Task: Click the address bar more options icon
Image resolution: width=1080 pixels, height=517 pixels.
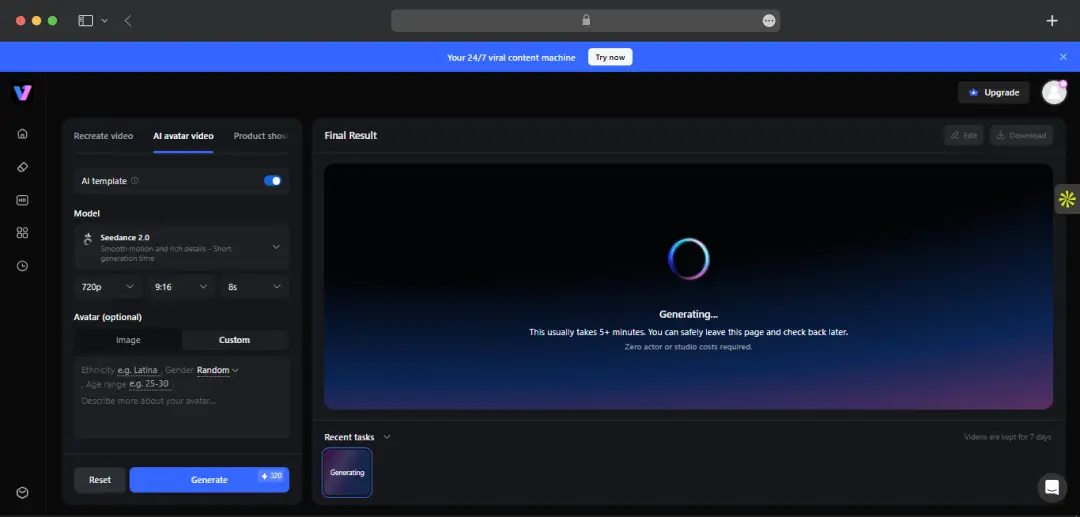Action: [x=769, y=21]
